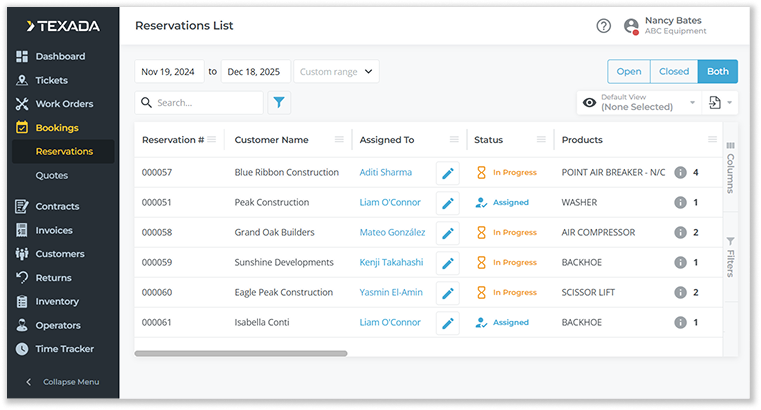Switch the list to Closed reservations
Image resolution: width=761 pixels, height=410 pixels.
(x=673, y=71)
